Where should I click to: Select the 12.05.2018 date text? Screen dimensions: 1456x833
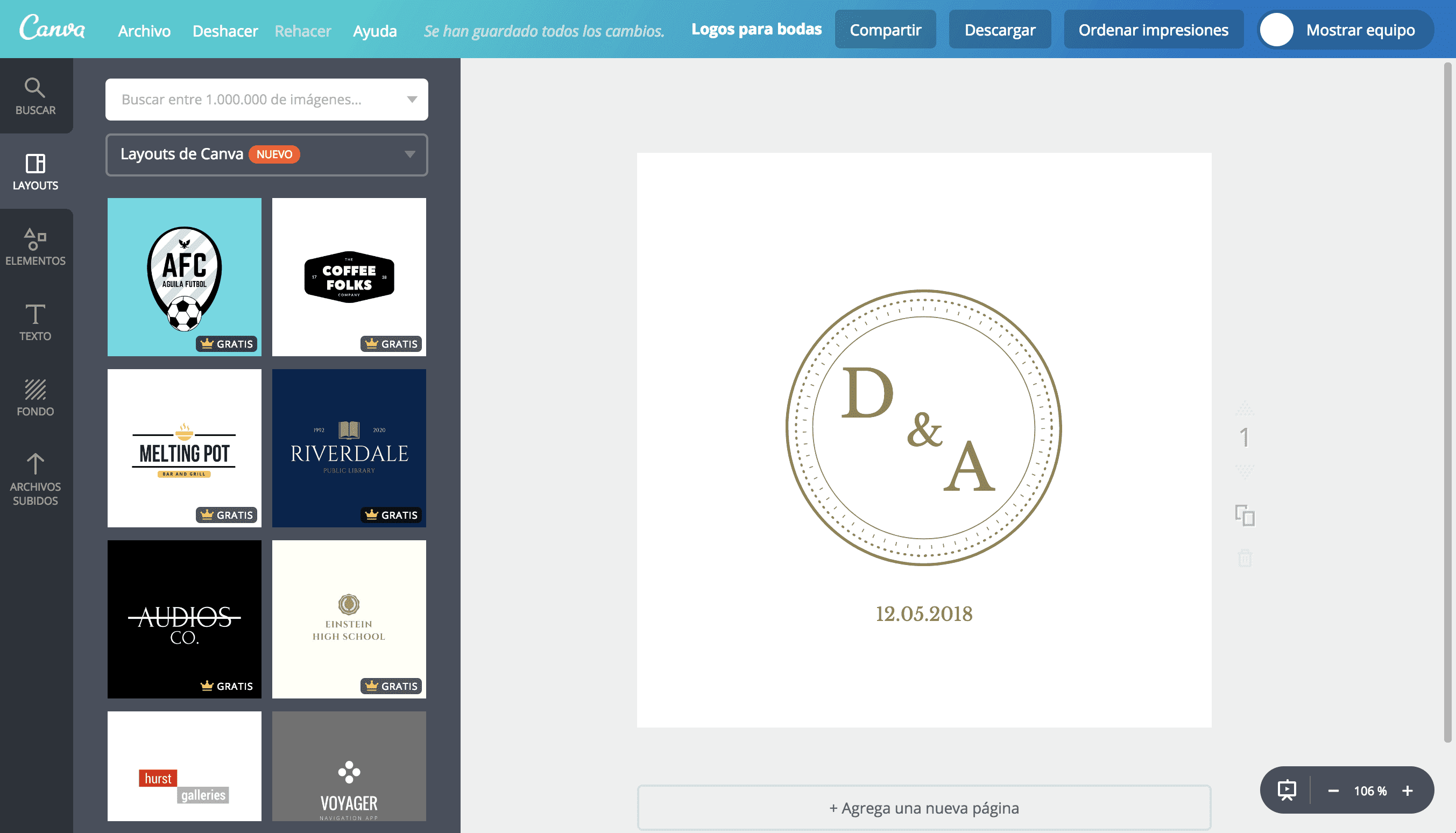pos(924,613)
